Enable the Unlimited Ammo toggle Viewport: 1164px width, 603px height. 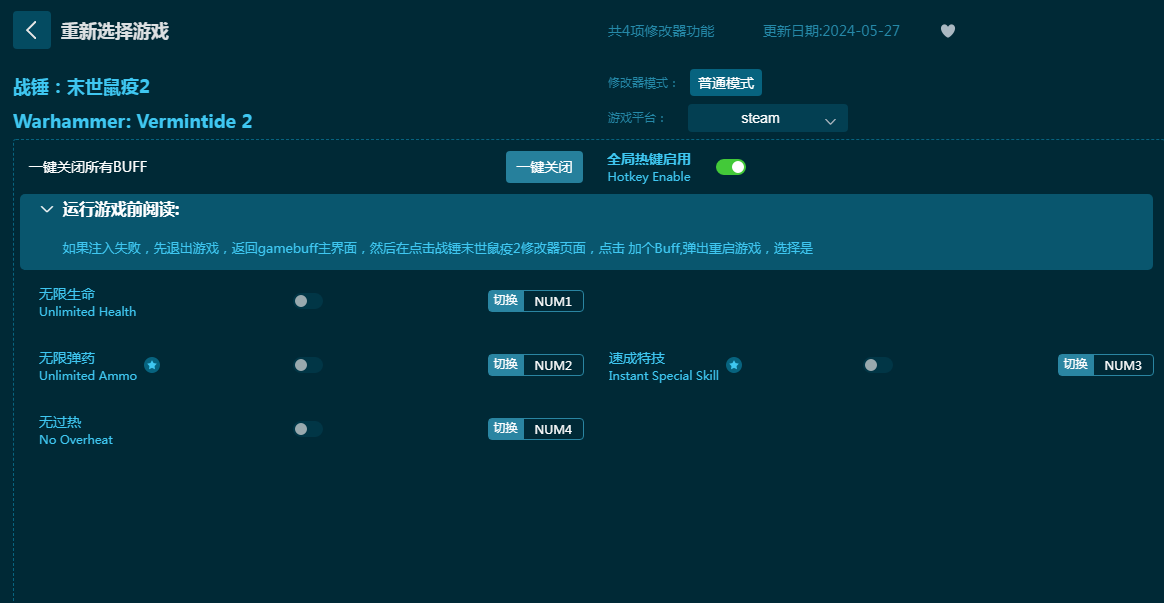308,365
